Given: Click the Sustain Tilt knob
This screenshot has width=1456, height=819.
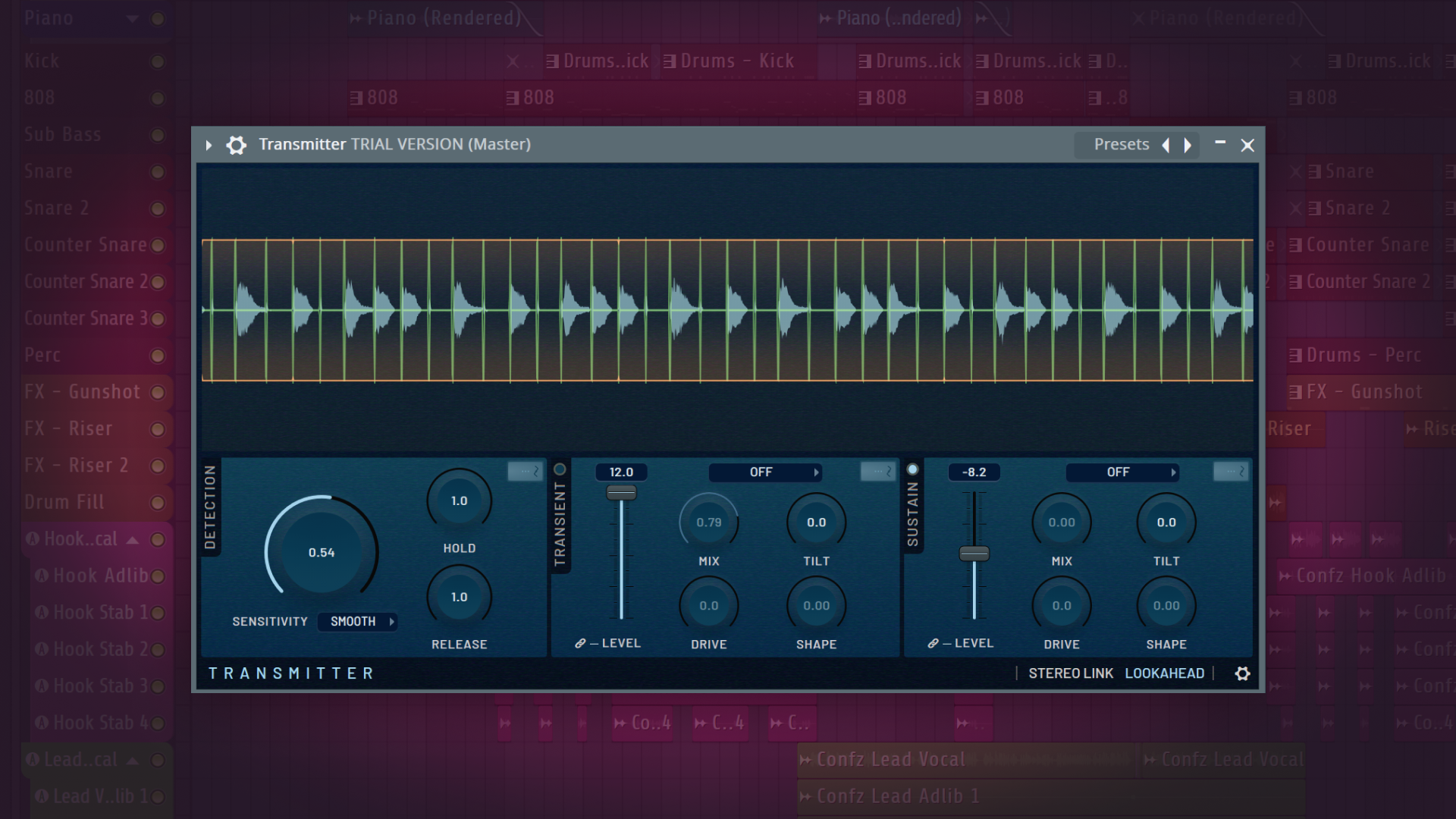Looking at the screenshot, I should (1166, 522).
